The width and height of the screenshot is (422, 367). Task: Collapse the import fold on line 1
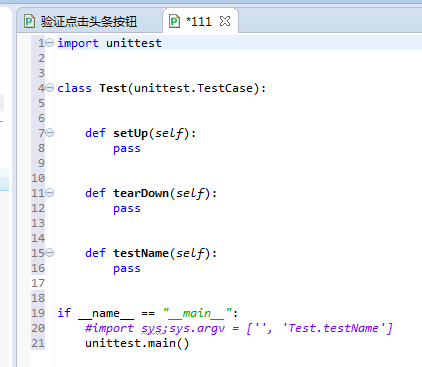[x=50, y=43]
